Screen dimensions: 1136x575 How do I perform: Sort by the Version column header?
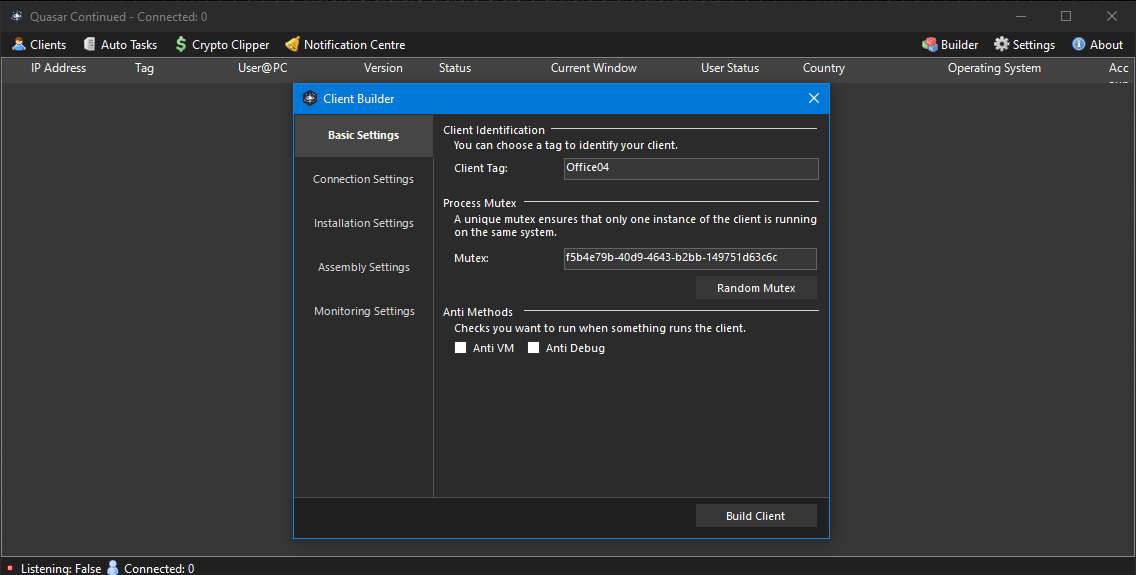pyautogui.click(x=383, y=68)
